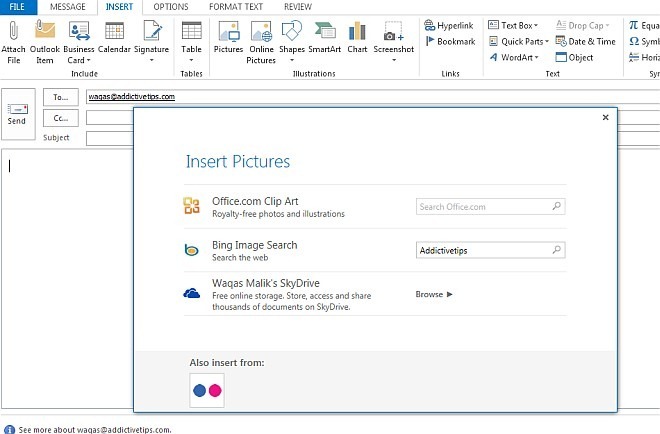Browse Waqas Malik's SkyDrive

[434, 294]
